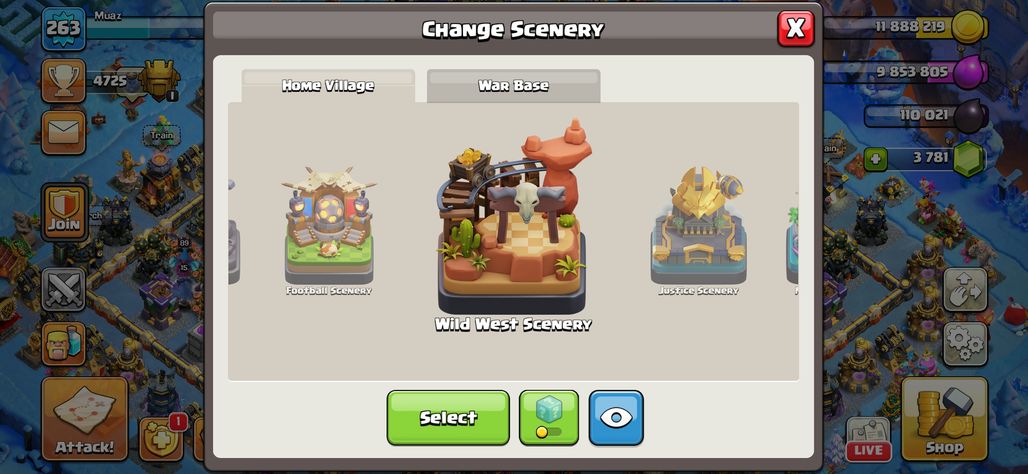This screenshot has height=474, width=1028.
Task: Switch to the War Base tab
Action: (513, 86)
